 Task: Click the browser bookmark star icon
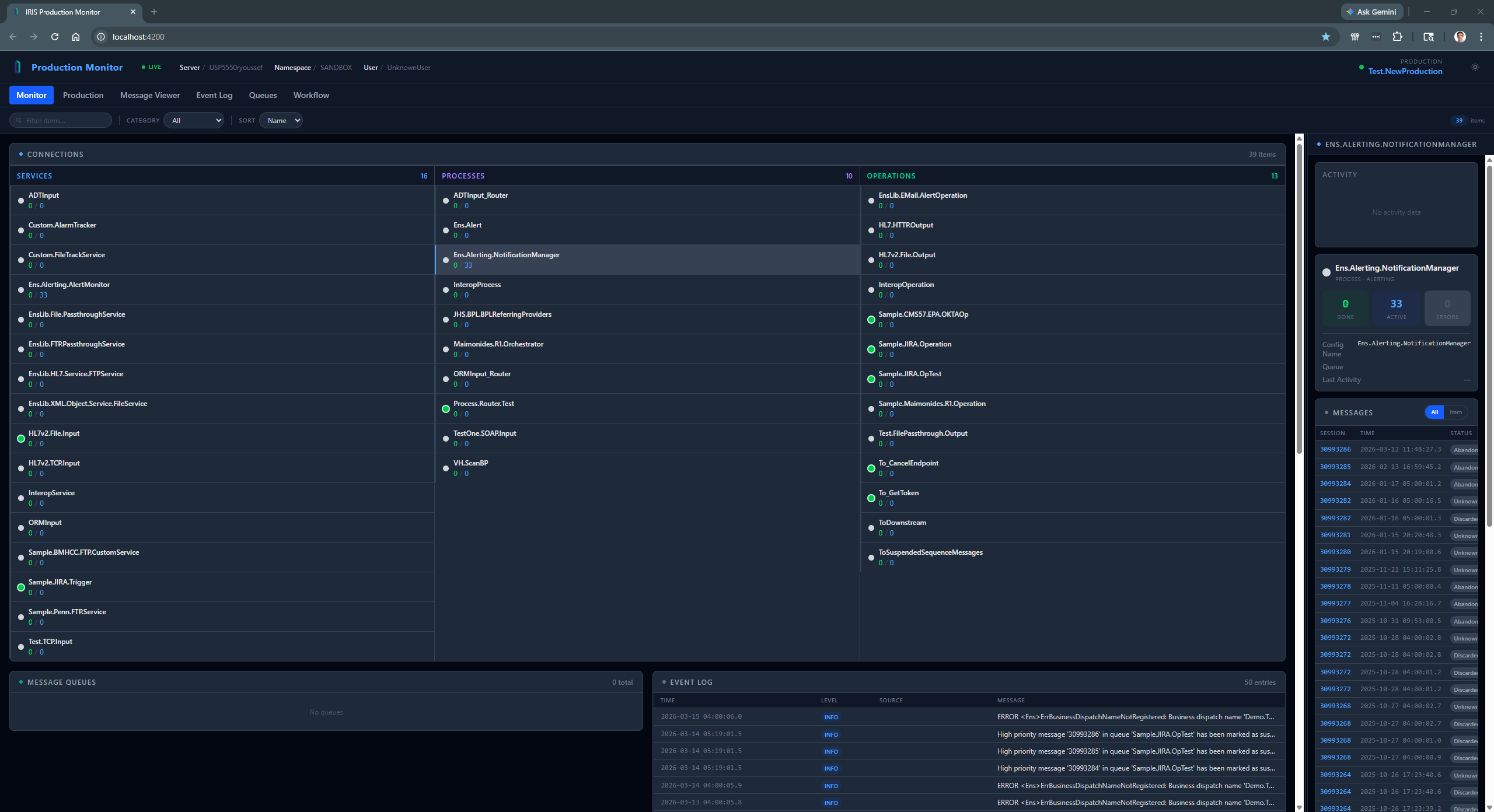click(x=1325, y=37)
